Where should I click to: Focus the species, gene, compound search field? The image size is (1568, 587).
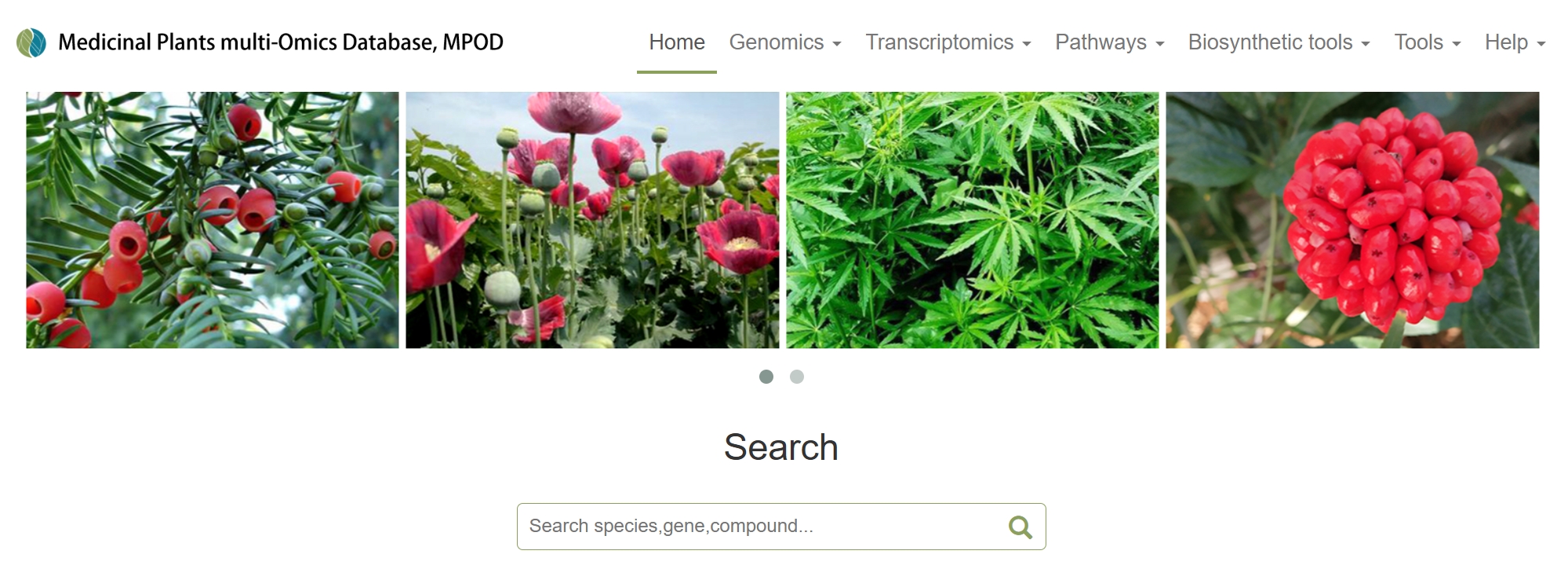(781, 527)
